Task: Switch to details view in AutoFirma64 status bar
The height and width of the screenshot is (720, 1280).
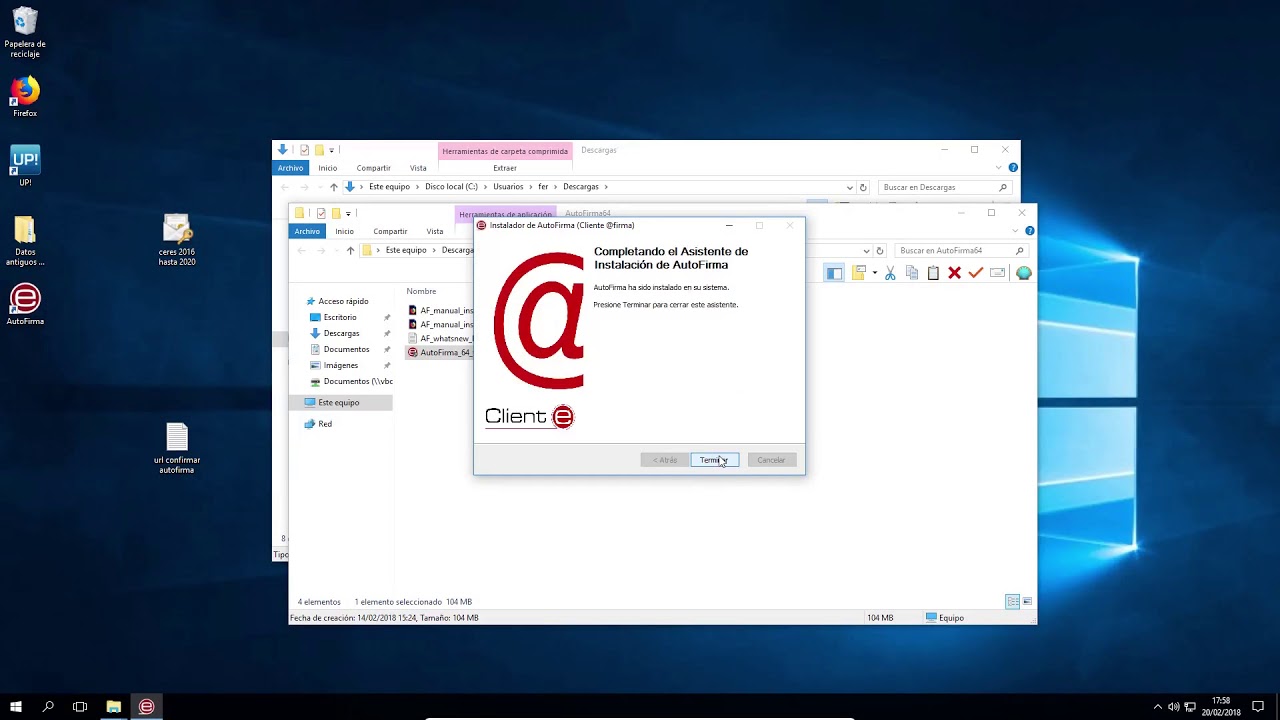Action: [x=1012, y=602]
